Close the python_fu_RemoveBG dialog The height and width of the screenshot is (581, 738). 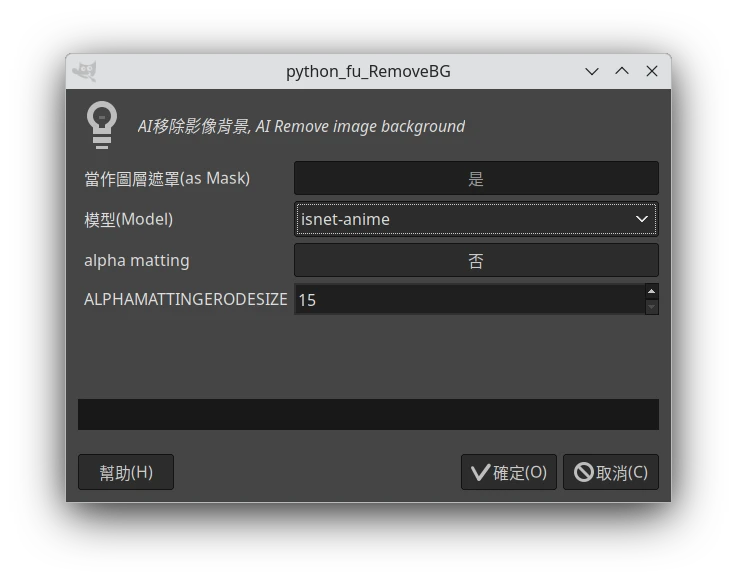pyautogui.click(x=652, y=71)
